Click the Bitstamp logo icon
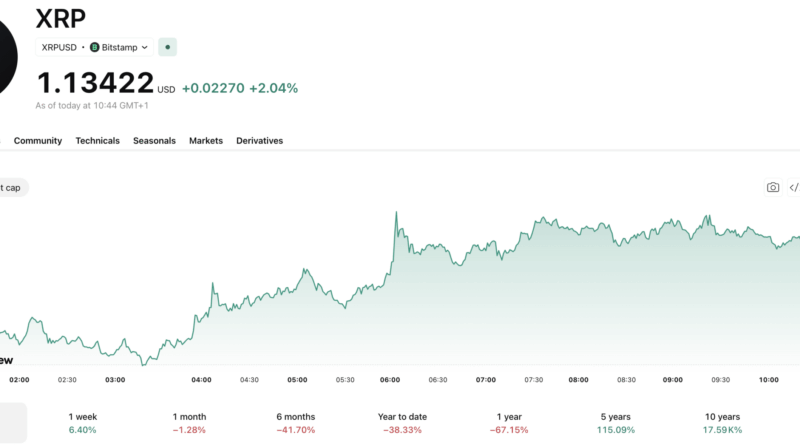 (94, 47)
